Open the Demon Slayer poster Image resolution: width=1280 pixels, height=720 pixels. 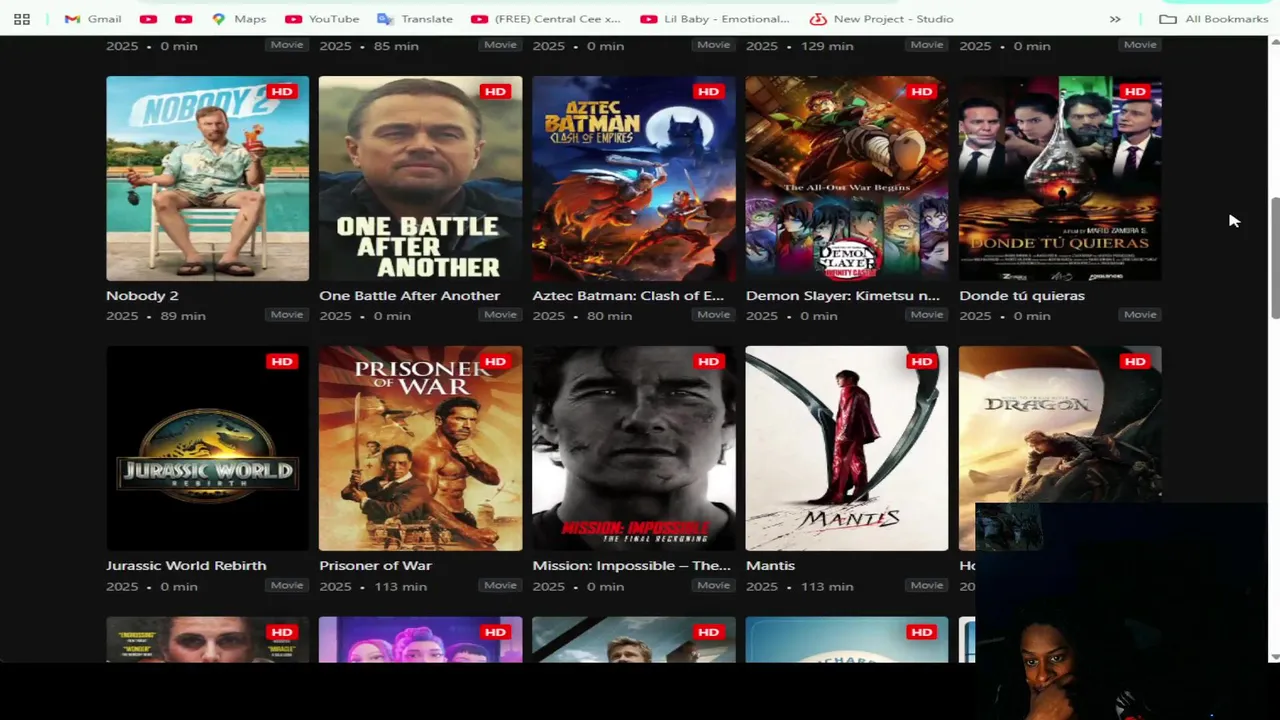[847, 178]
